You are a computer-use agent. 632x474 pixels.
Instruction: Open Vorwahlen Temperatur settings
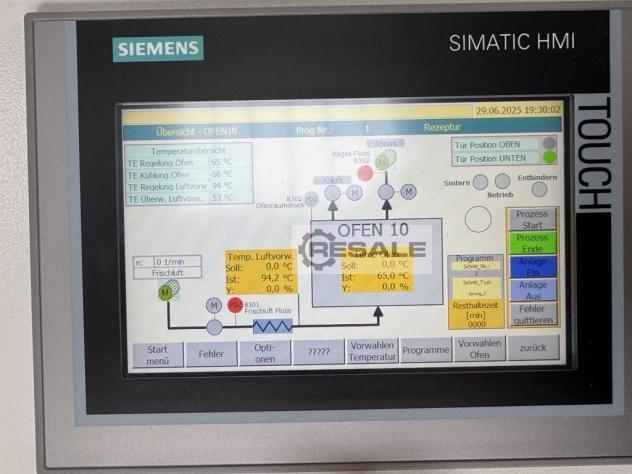click(x=372, y=350)
